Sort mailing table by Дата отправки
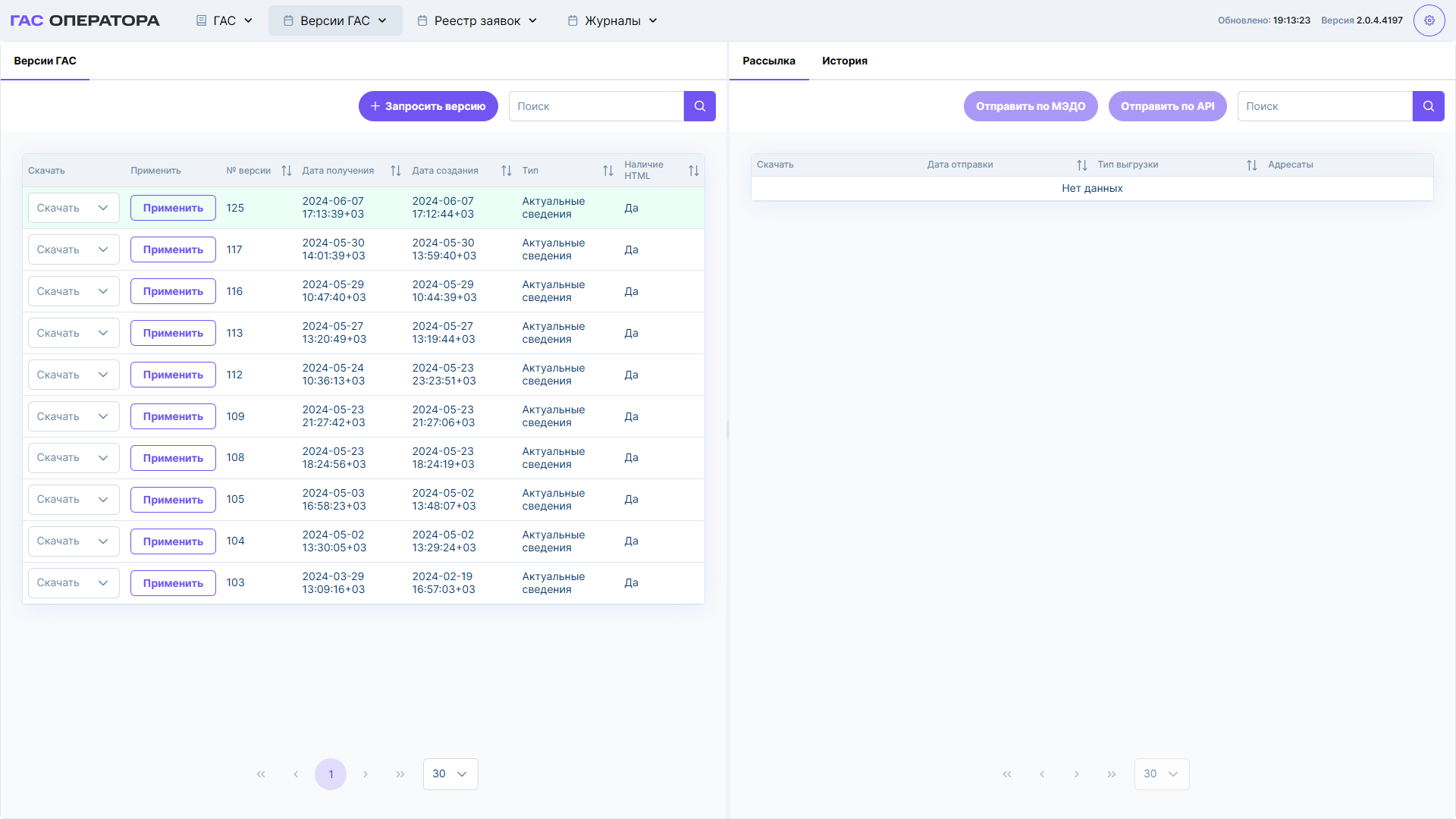Viewport: 1456px width, 819px height. (x=1082, y=165)
